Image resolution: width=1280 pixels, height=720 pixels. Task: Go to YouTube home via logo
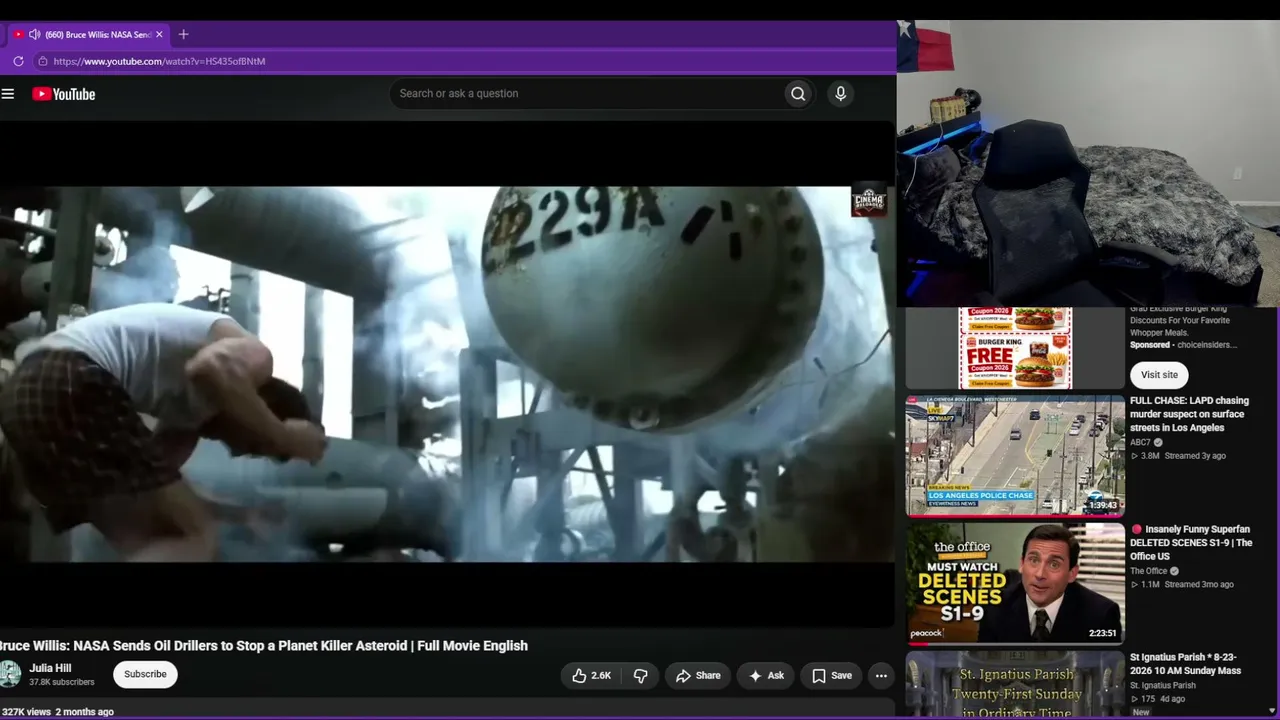(63, 94)
